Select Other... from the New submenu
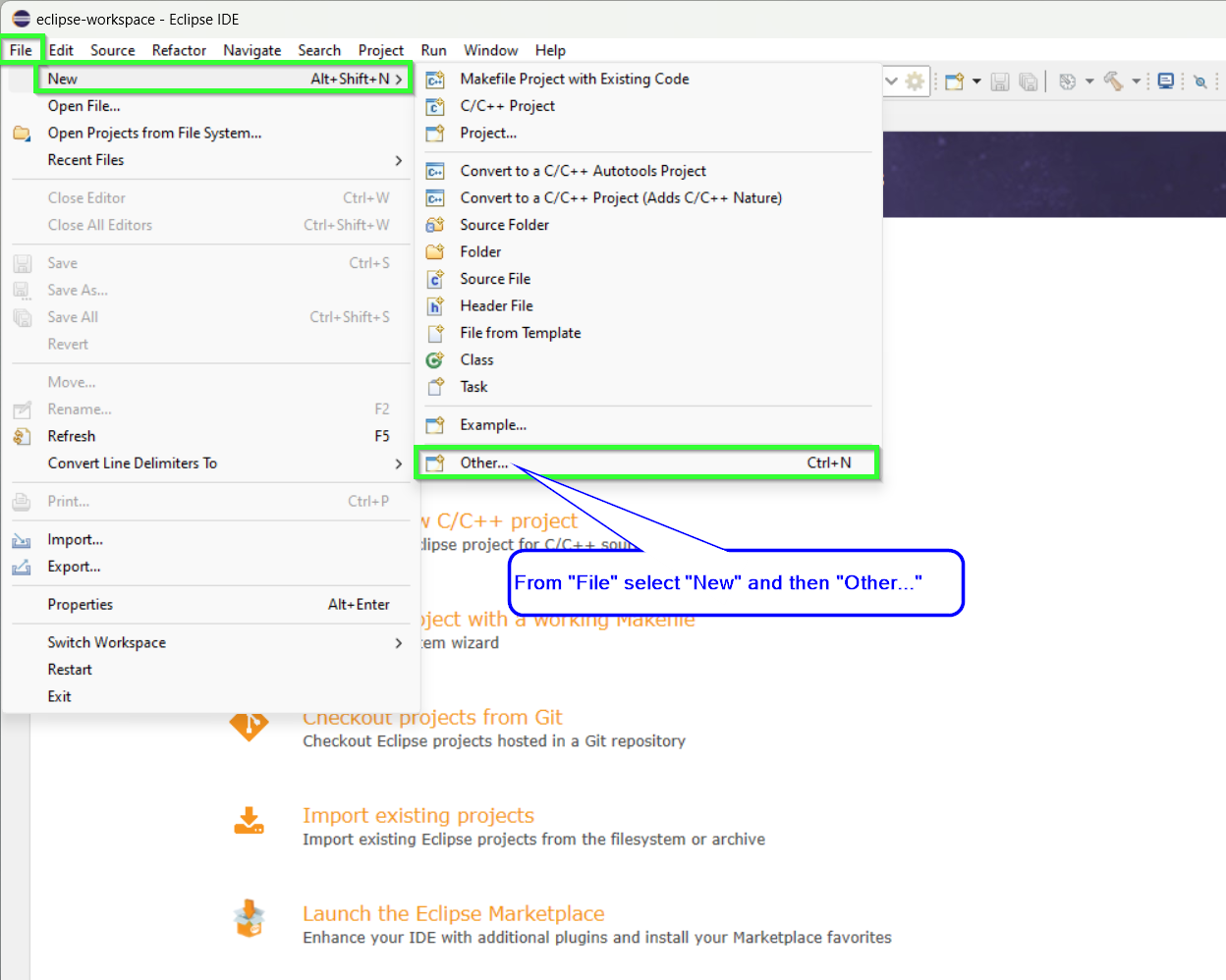Image resolution: width=1226 pixels, height=980 pixels. click(x=484, y=463)
